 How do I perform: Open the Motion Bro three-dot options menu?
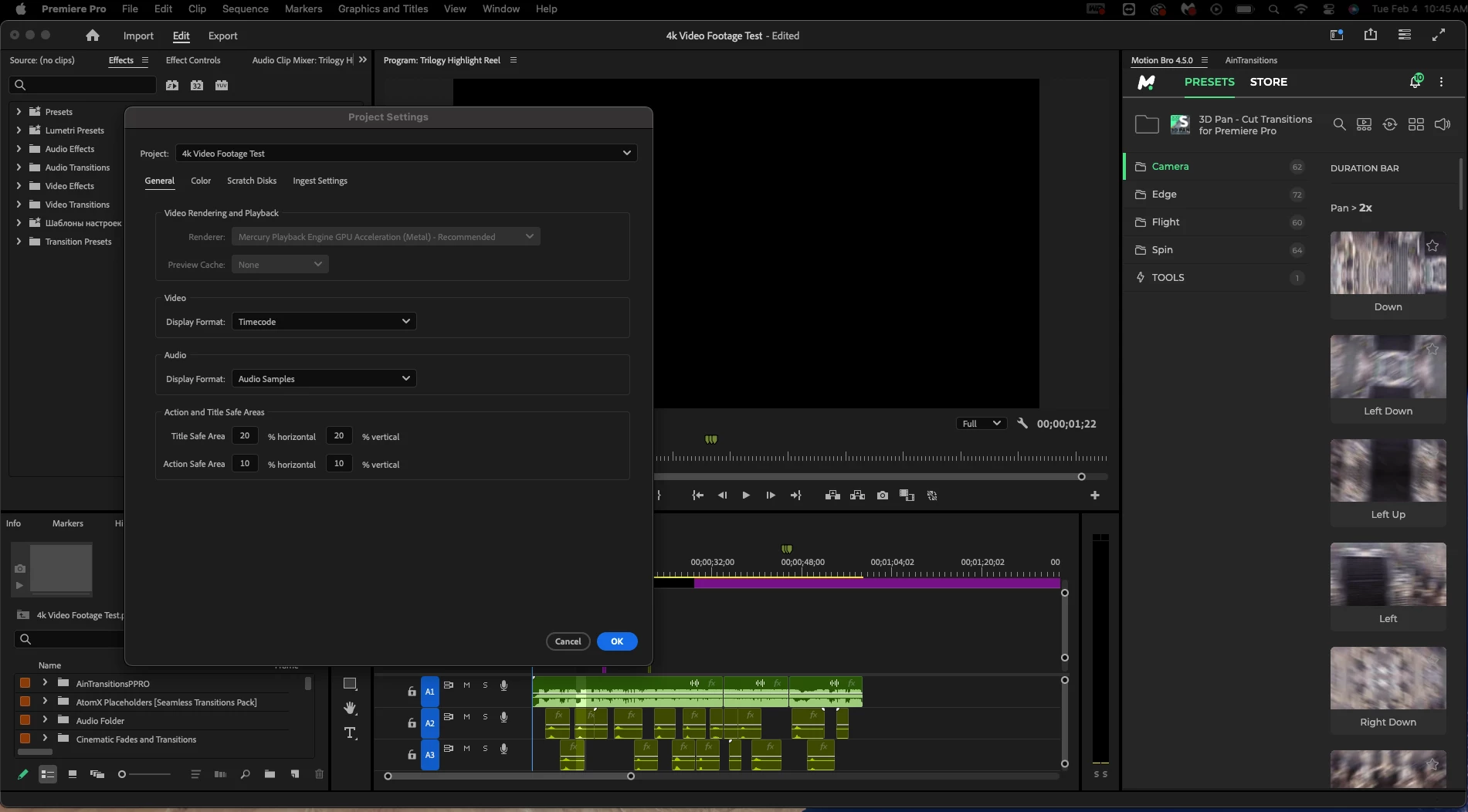coord(1442,82)
